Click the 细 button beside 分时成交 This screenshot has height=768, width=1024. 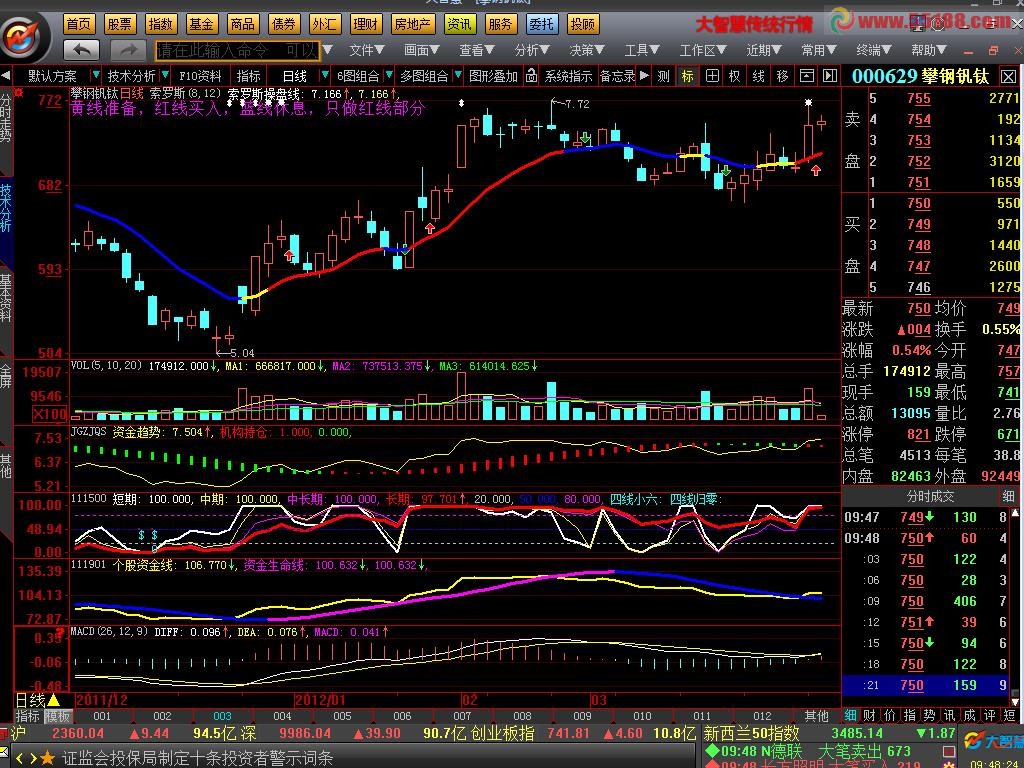pyautogui.click(x=1009, y=496)
